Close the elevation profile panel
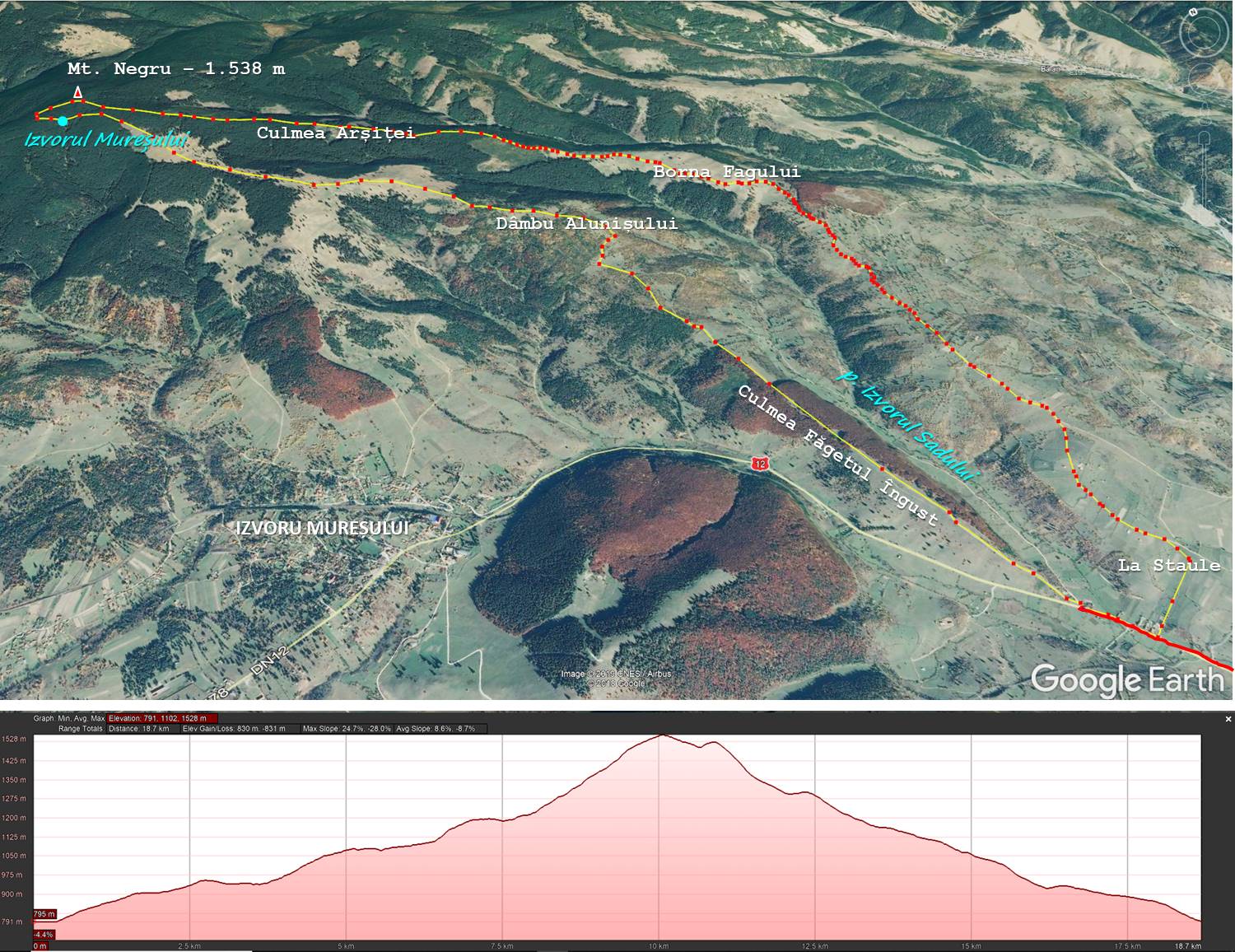The height and width of the screenshot is (952, 1235). [1228, 719]
